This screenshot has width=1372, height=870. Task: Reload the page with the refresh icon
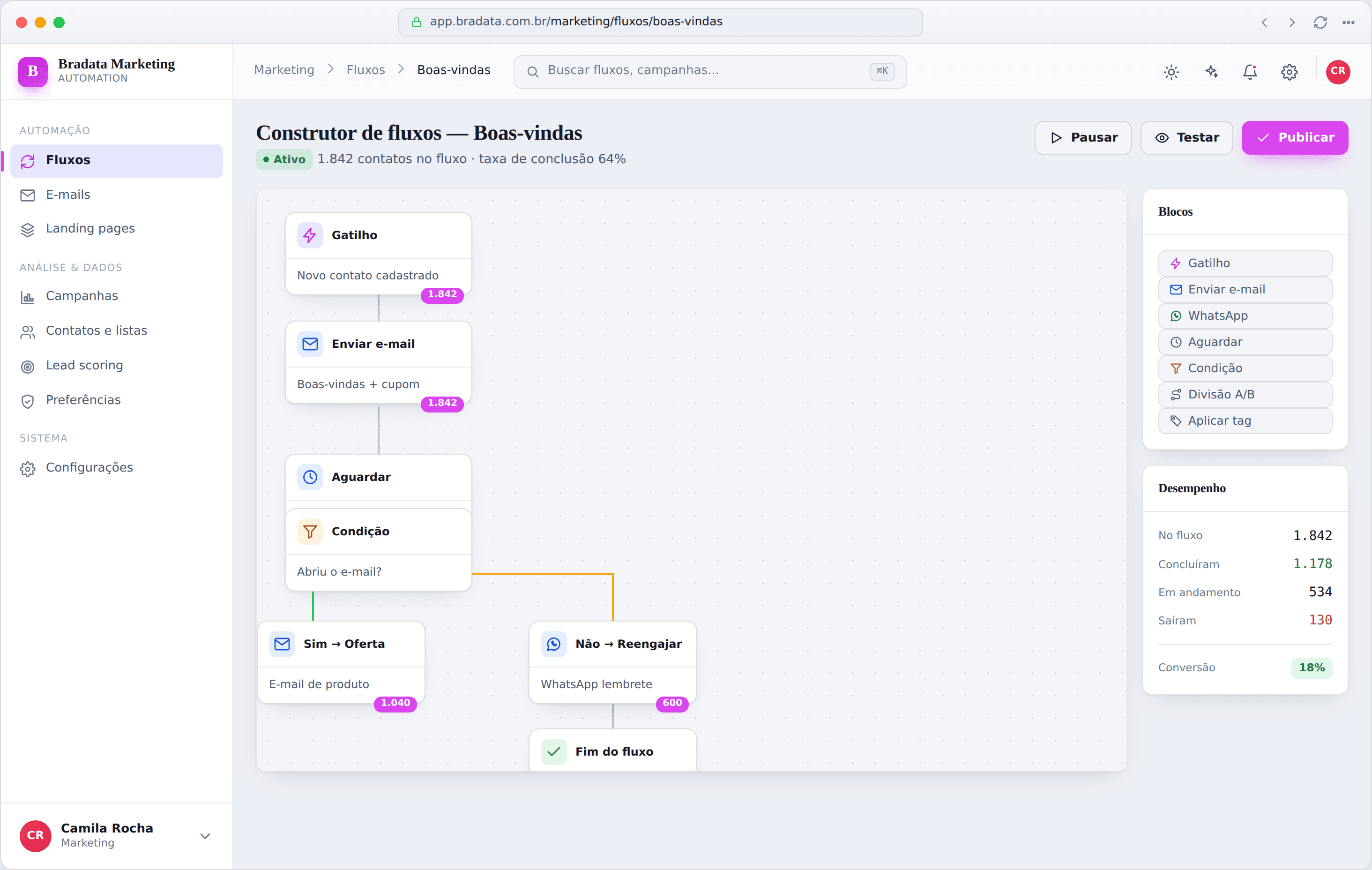click(1320, 22)
